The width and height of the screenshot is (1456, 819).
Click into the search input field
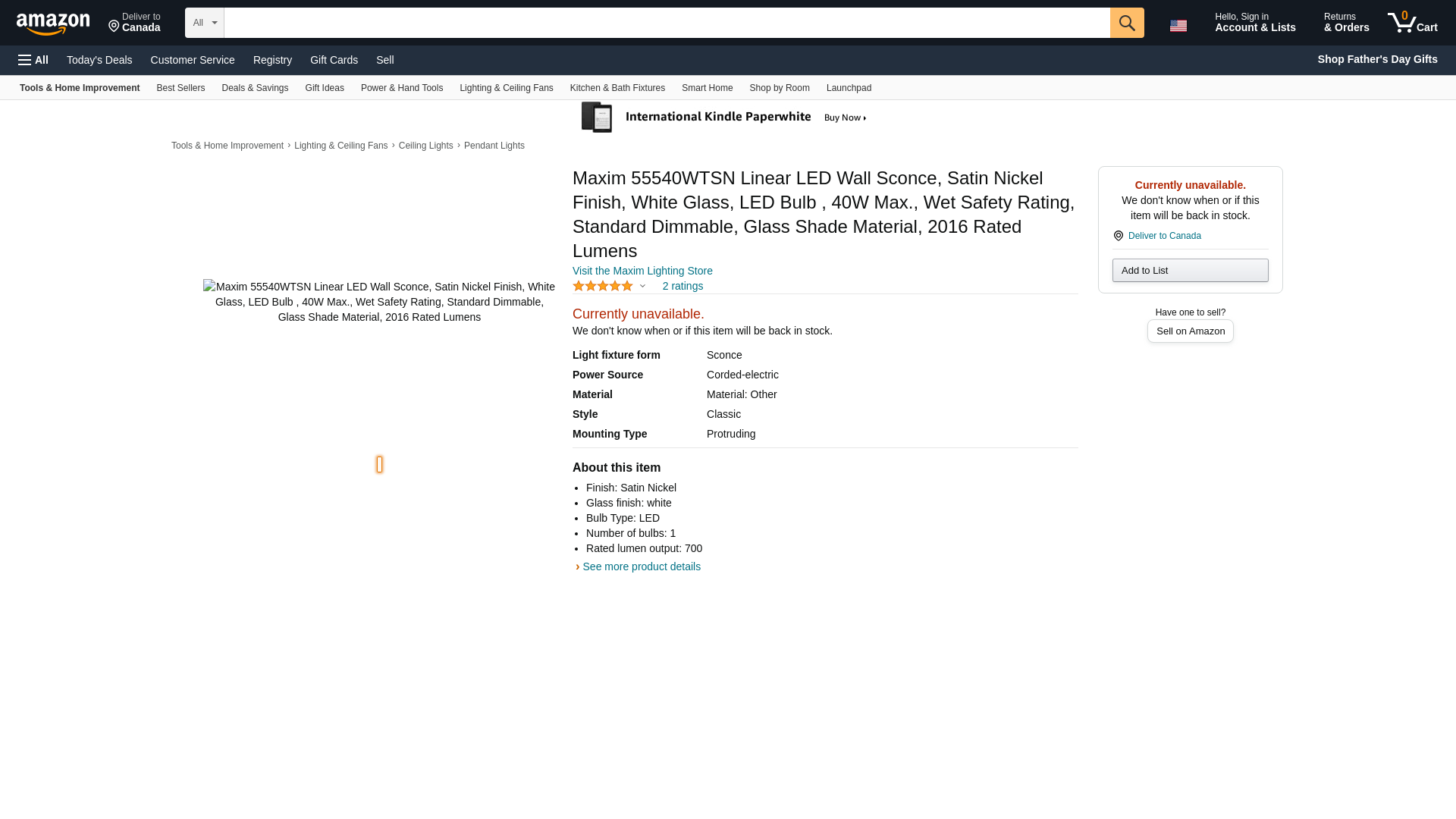(x=667, y=23)
